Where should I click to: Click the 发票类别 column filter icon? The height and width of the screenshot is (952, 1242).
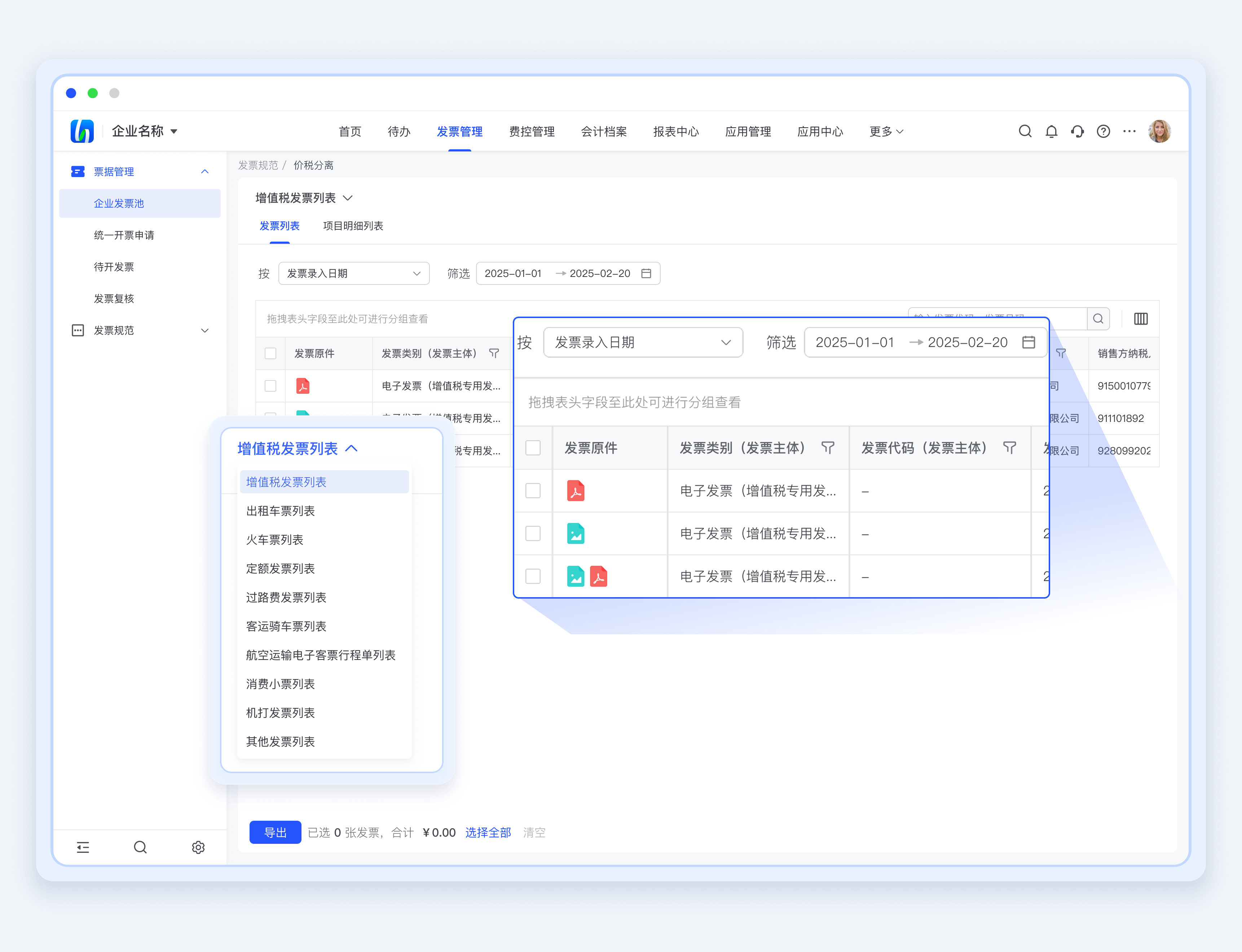point(494,353)
